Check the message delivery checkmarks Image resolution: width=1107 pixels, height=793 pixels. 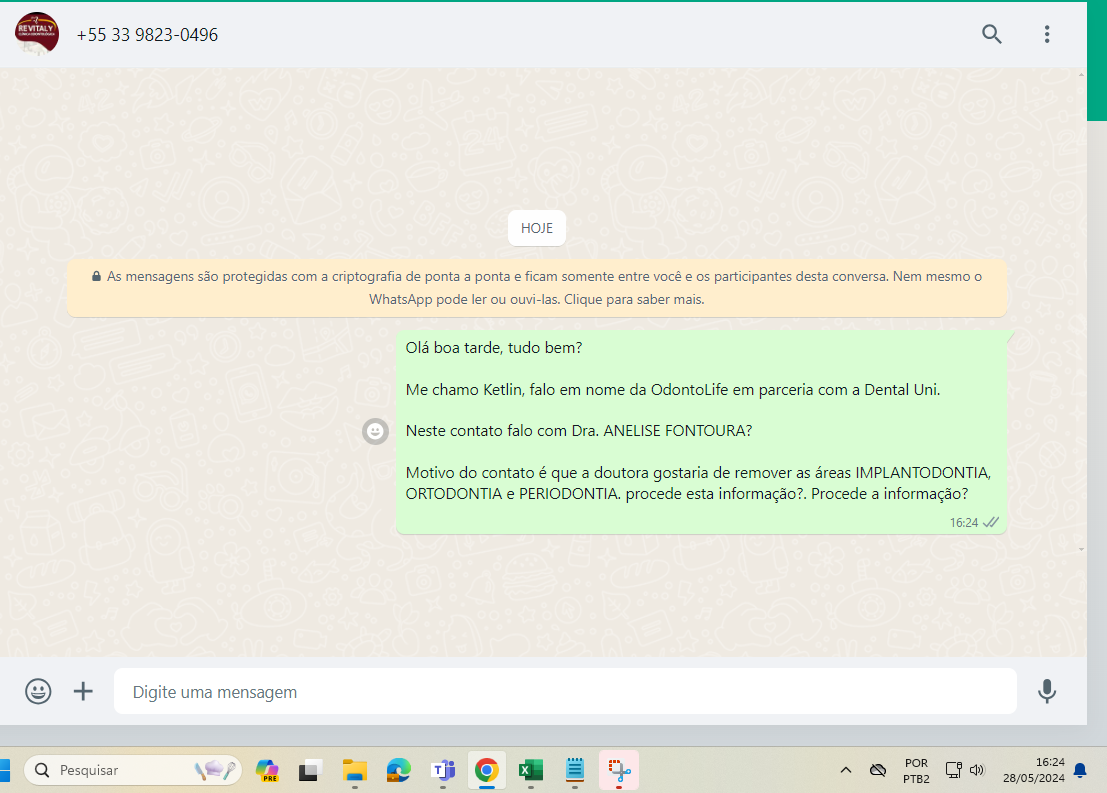pyautogui.click(x=991, y=523)
